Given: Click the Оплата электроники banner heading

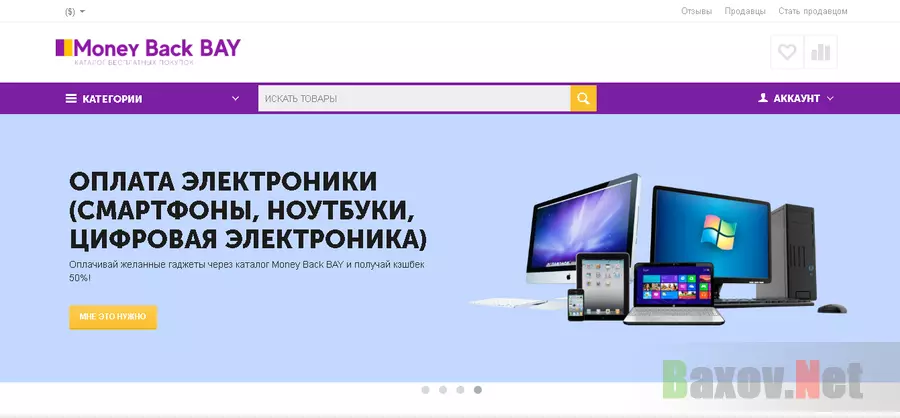Looking at the screenshot, I should pyautogui.click(x=248, y=211).
